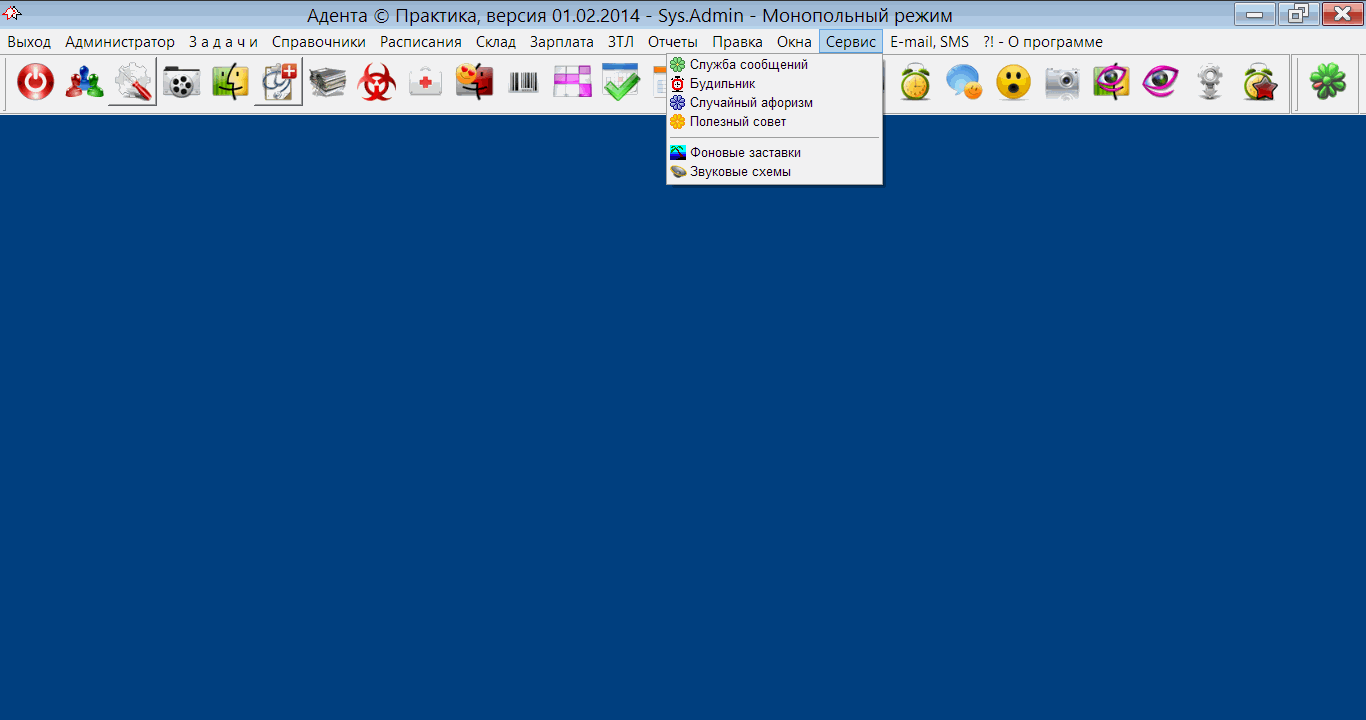This screenshot has height=720, width=1366.
Task: Choose 'Будильник' menu entry
Action: click(722, 84)
